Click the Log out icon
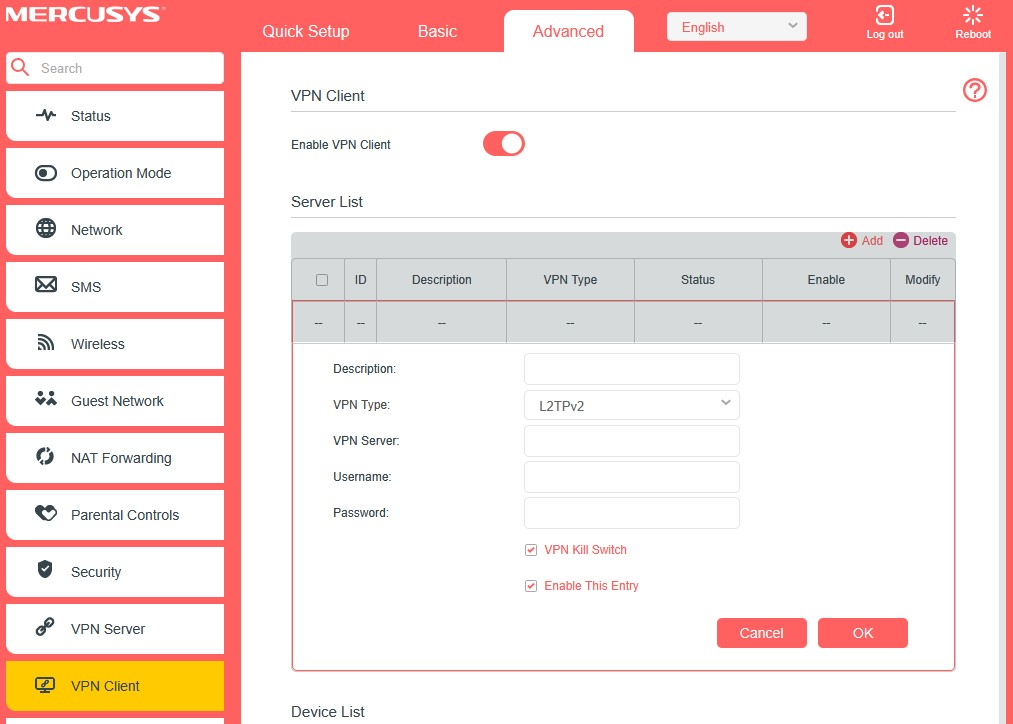1013x724 pixels. (883, 17)
